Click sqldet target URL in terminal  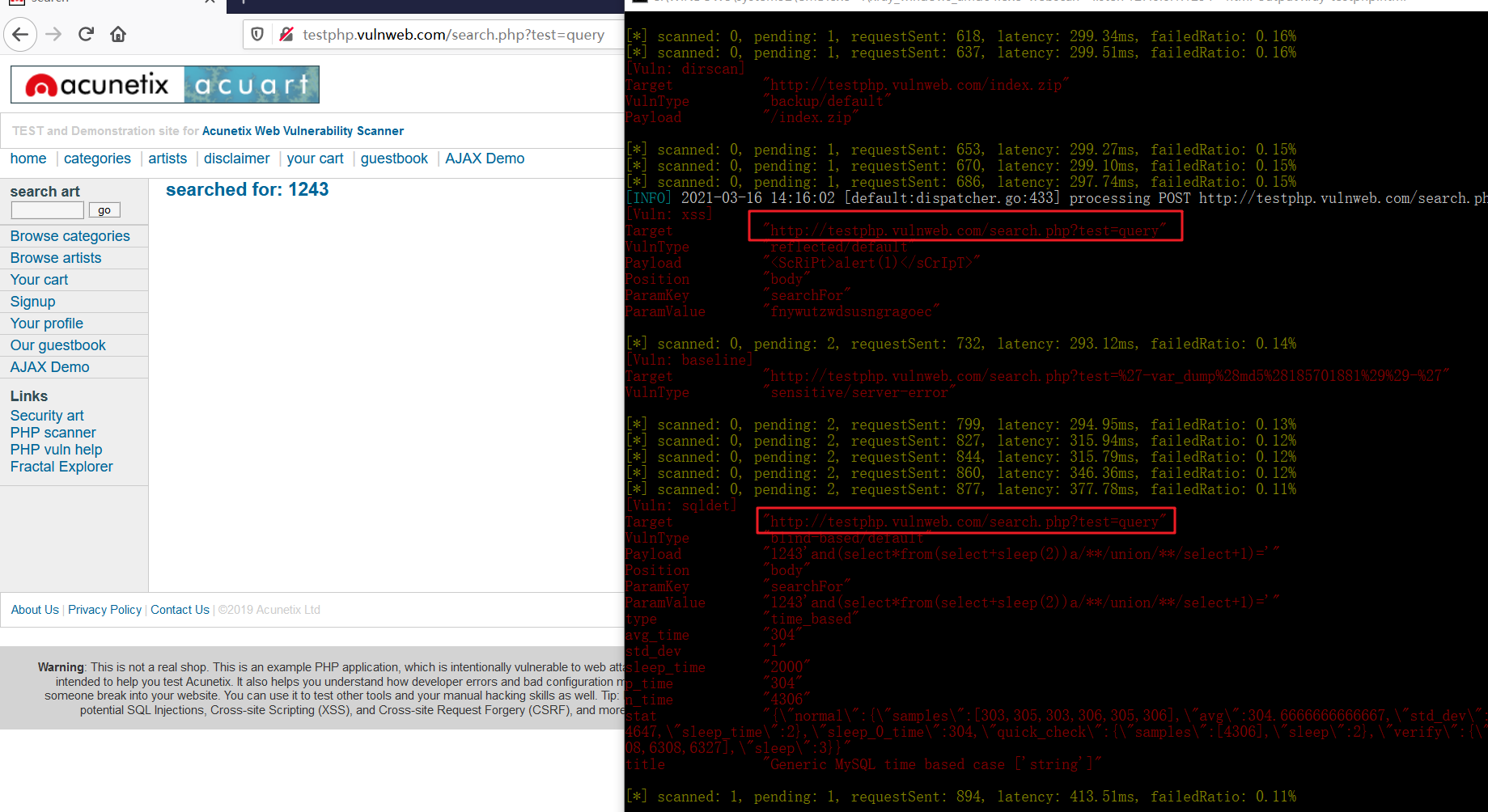pos(964,522)
